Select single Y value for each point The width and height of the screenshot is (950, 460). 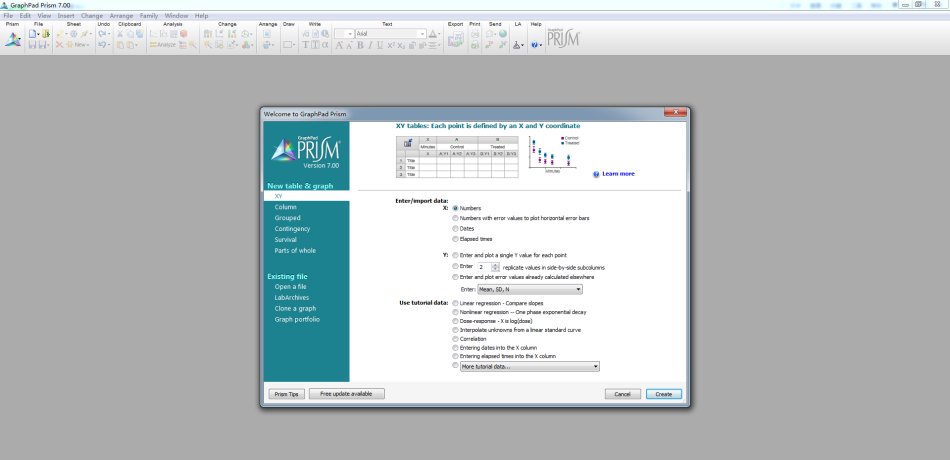456,255
